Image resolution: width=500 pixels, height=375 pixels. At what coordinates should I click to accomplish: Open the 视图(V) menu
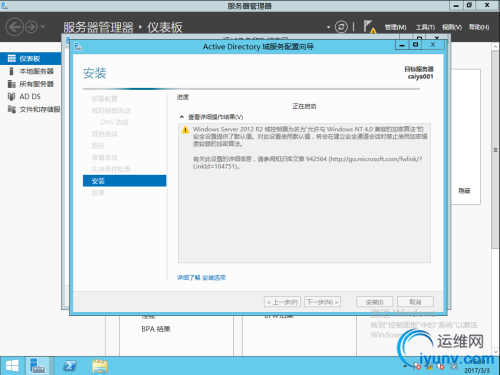coord(452,27)
